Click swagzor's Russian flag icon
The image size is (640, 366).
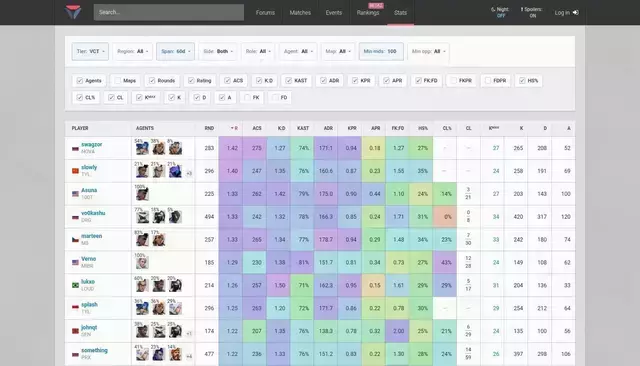coord(75,149)
